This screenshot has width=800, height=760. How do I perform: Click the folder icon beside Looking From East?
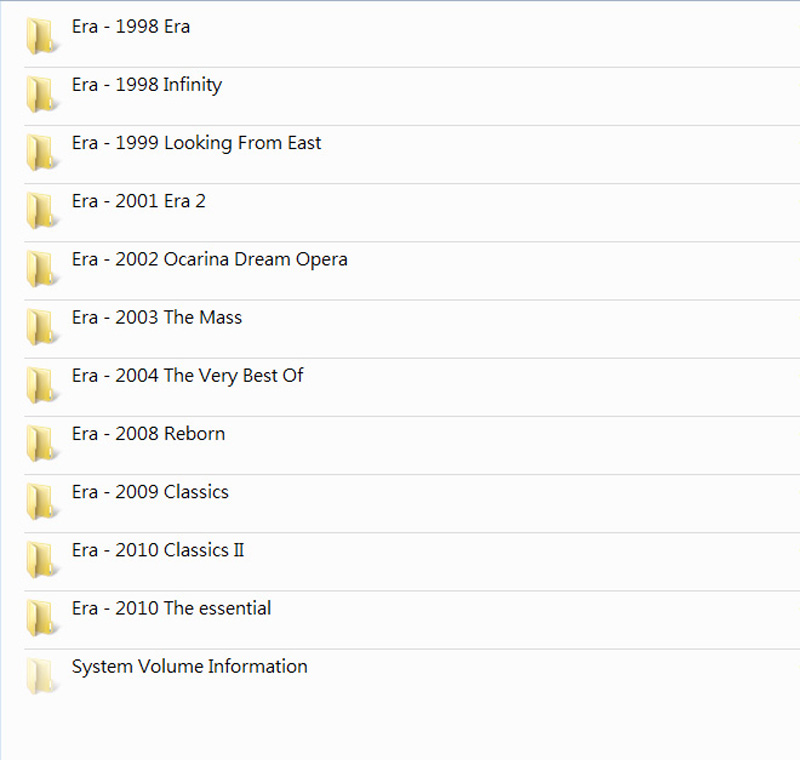click(41, 153)
